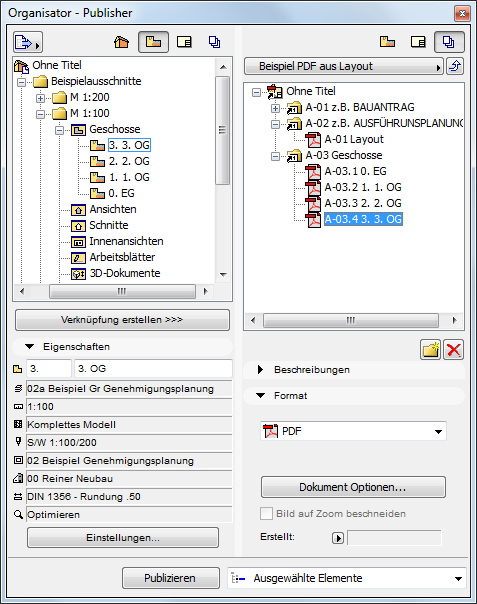This screenshot has height=604, width=477.
Task: Open Beispiel PDF aus Layout set menu
Action: (344, 66)
